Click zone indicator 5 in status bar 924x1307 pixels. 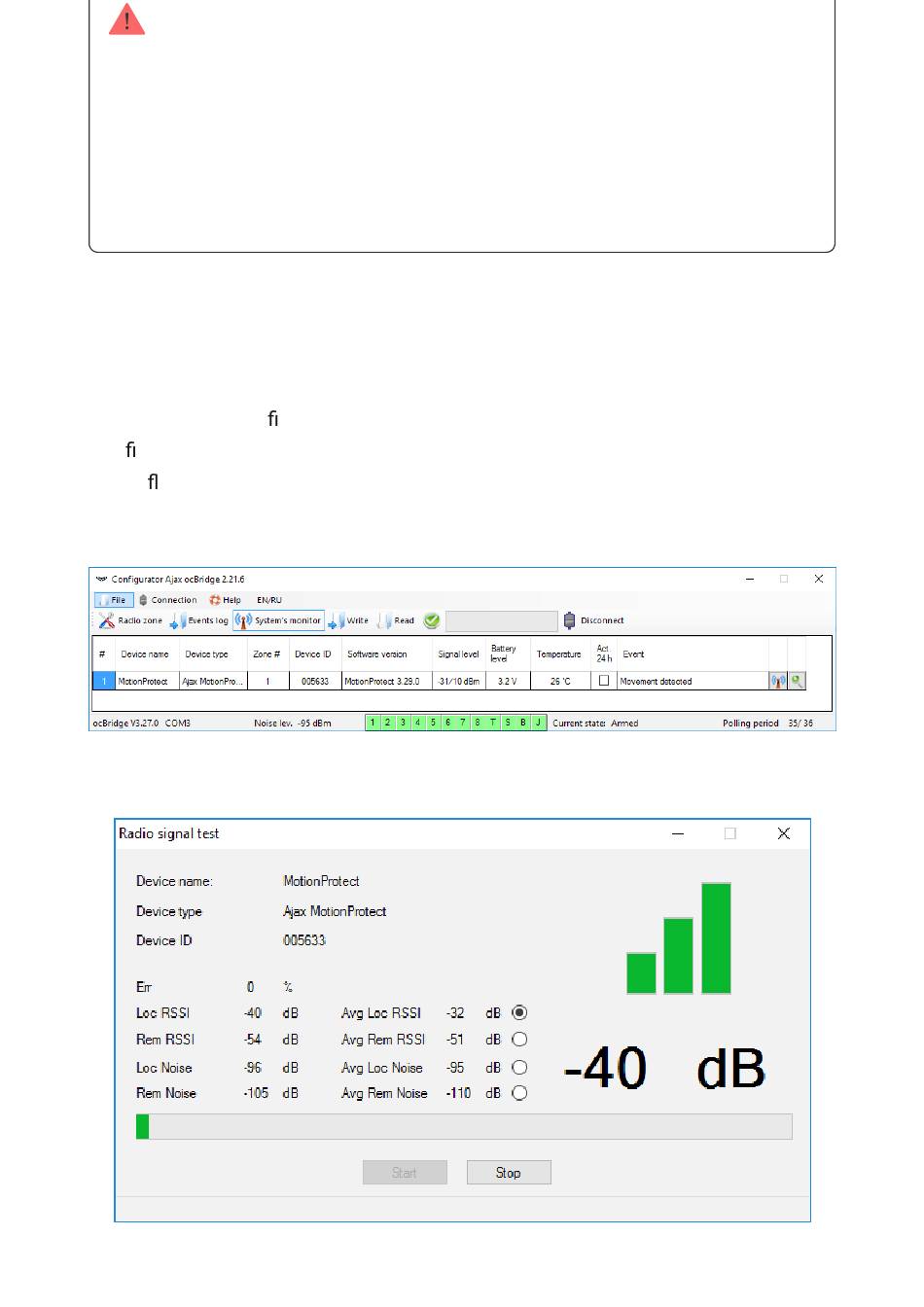(433, 723)
